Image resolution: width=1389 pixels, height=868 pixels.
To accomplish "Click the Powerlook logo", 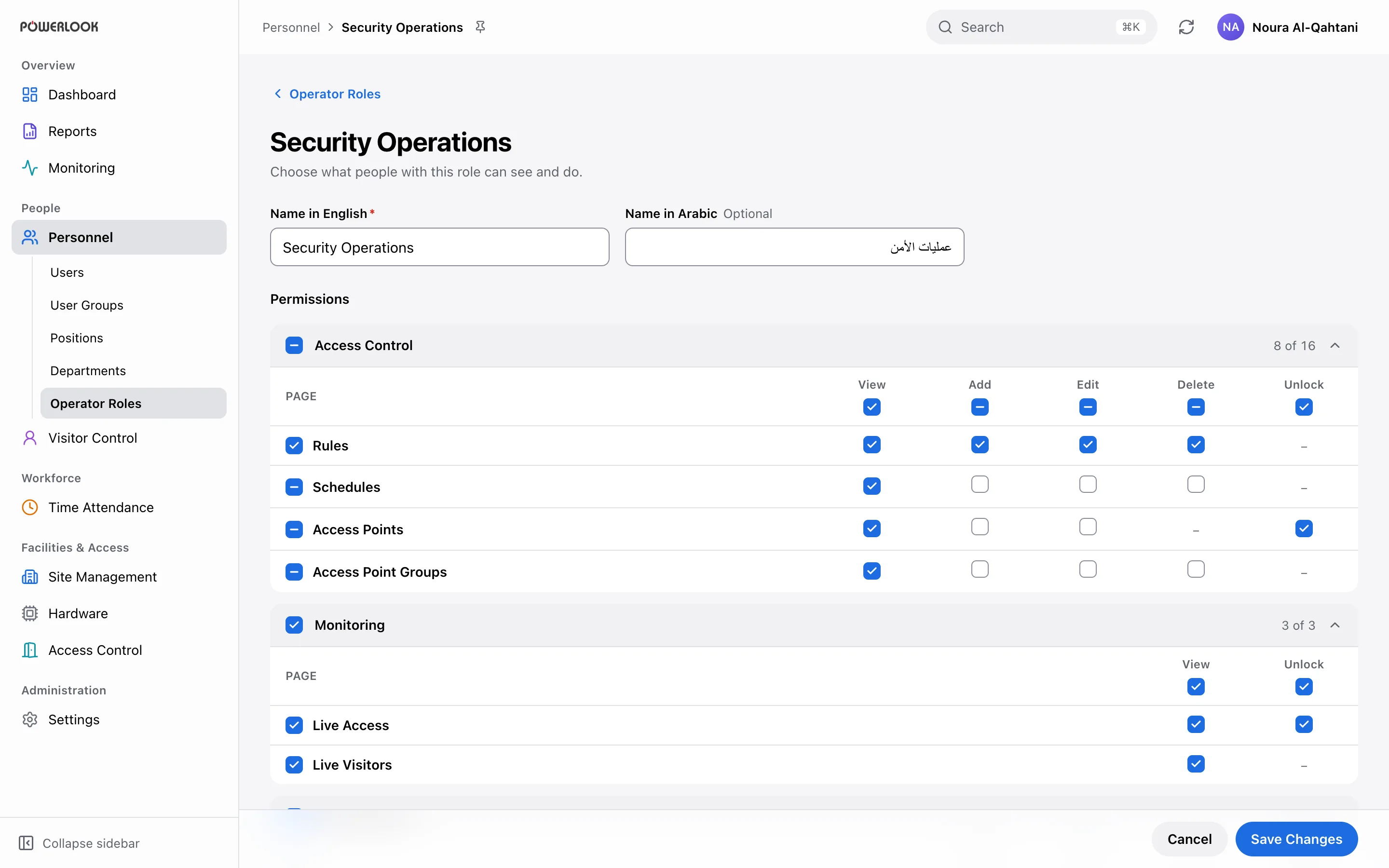I will click(59, 27).
